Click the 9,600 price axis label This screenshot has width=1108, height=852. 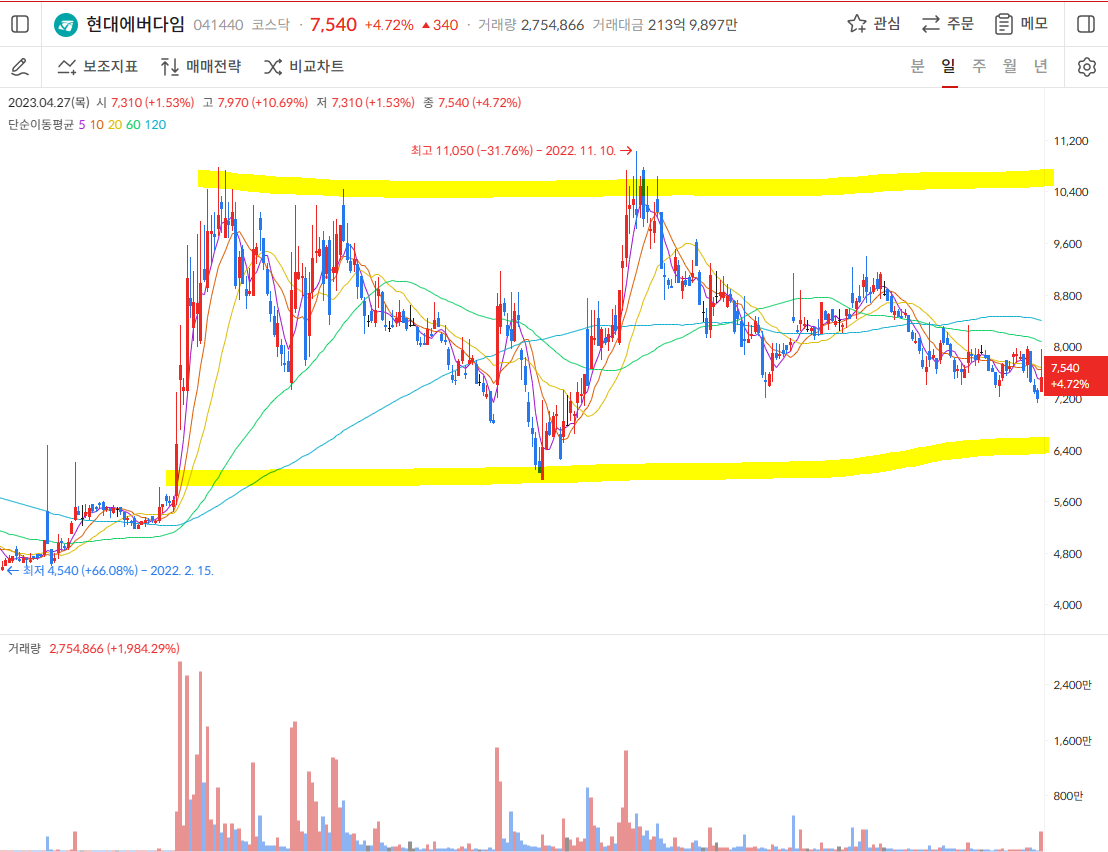pyautogui.click(x=1068, y=244)
